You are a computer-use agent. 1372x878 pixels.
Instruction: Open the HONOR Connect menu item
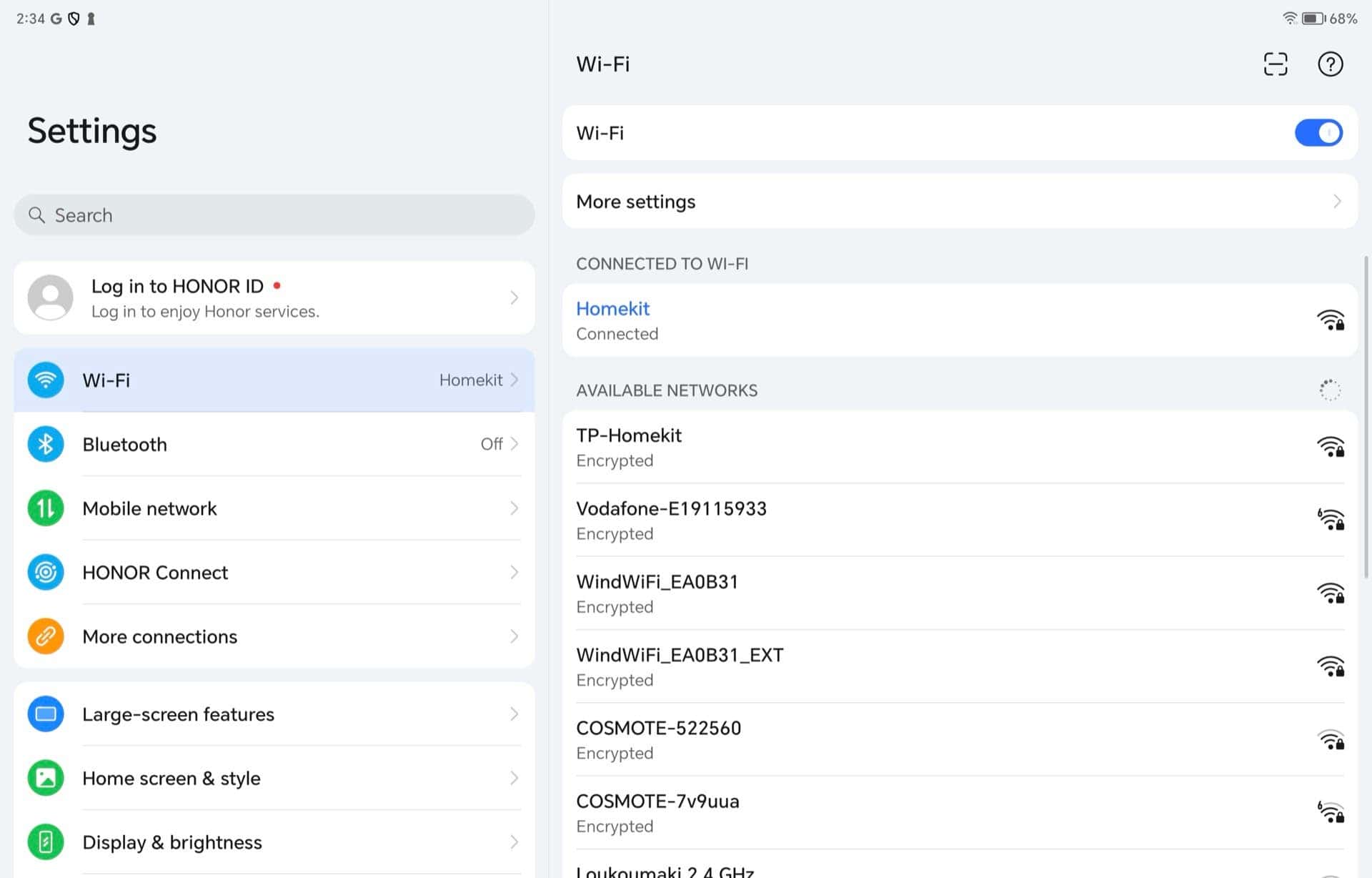274,572
